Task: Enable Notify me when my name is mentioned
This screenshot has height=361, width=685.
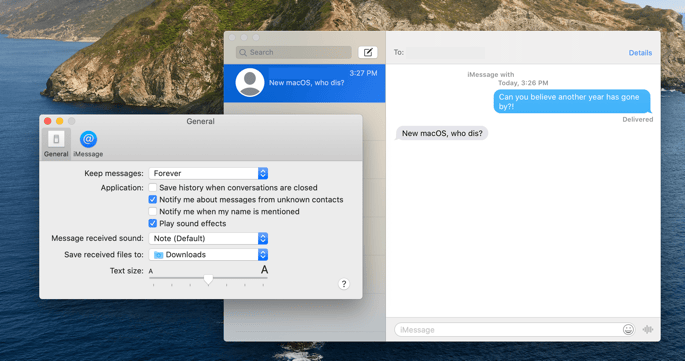Action: [152, 212]
